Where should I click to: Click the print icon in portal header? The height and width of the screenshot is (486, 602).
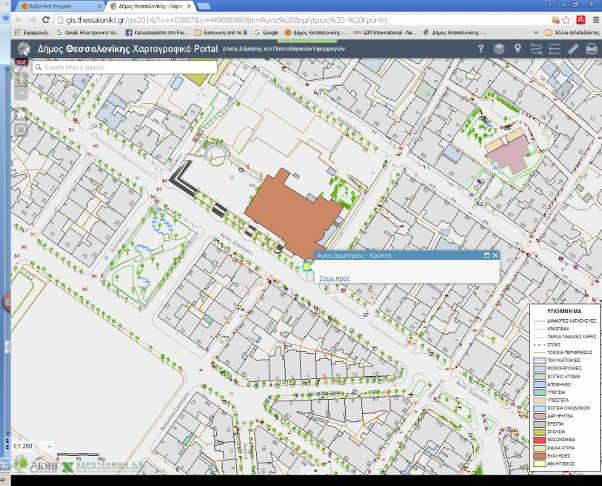coord(591,49)
